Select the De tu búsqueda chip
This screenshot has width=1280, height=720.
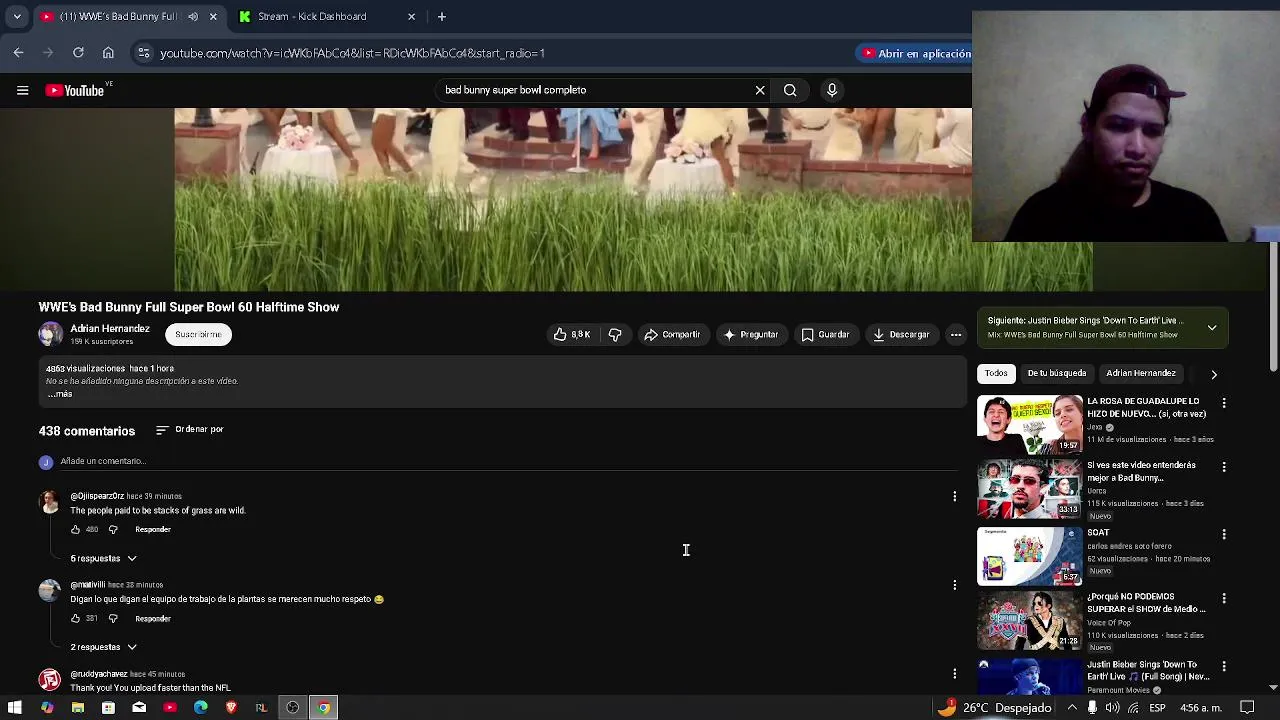click(1056, 373)
